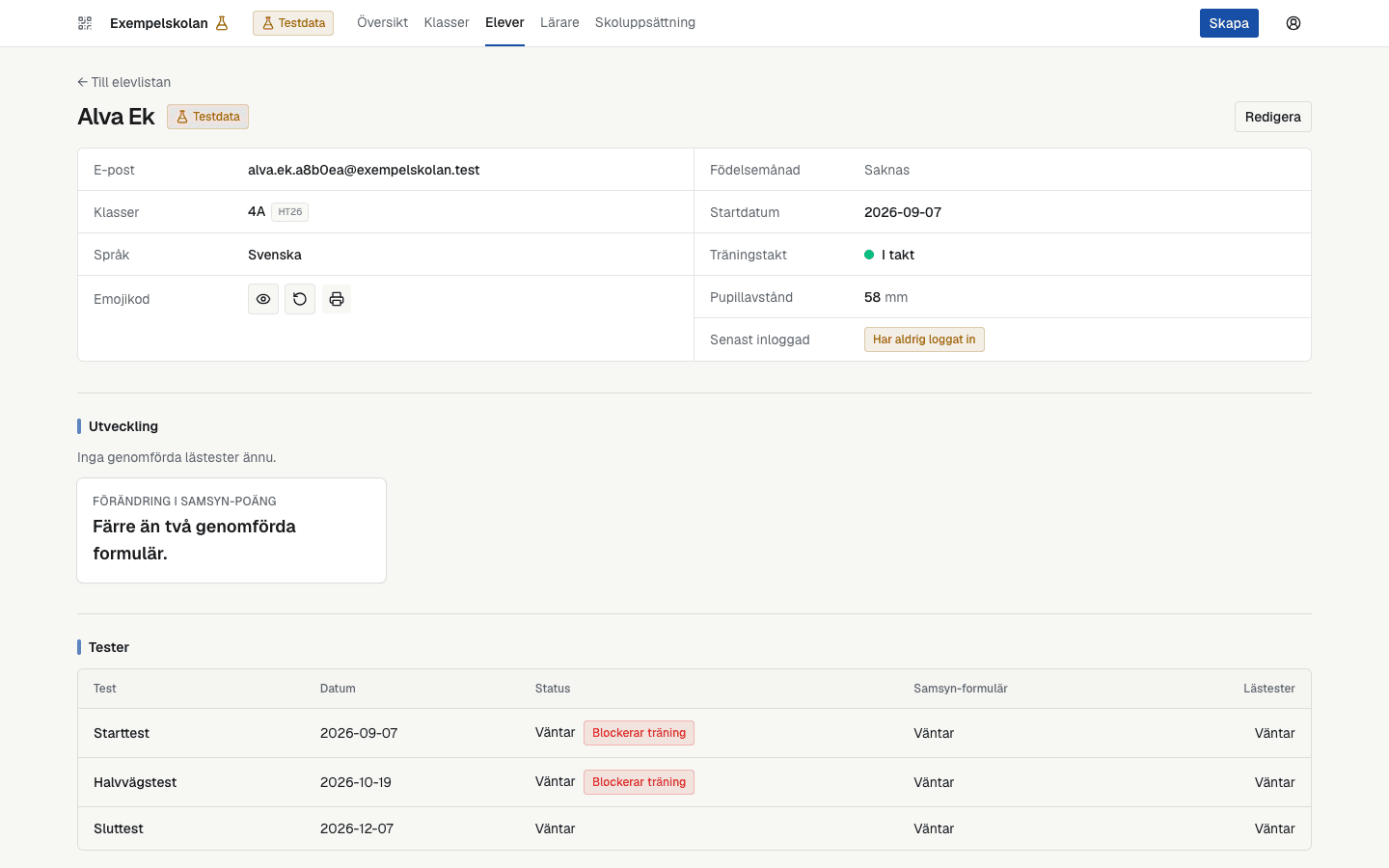Click the Svenska language value
The image size is (1389, 868).
click(275, 255)
